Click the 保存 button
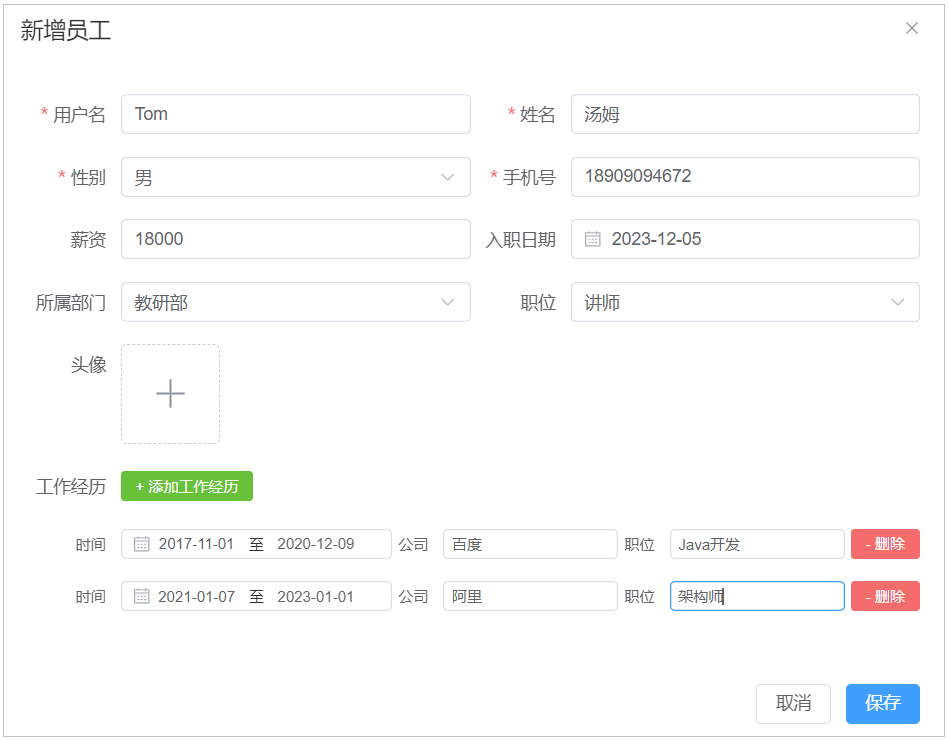Image resolution: width=949 pixels, height=740 pixels. pyautogui.click(x=882, y=703)
